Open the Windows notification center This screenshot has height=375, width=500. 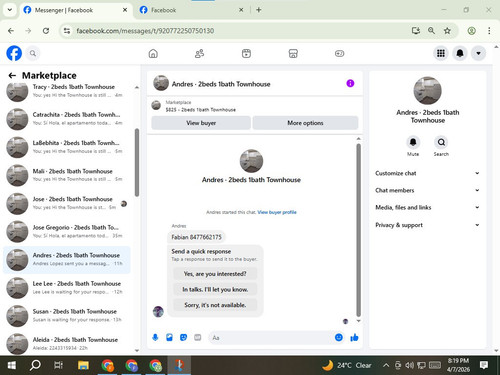point(484,365)
